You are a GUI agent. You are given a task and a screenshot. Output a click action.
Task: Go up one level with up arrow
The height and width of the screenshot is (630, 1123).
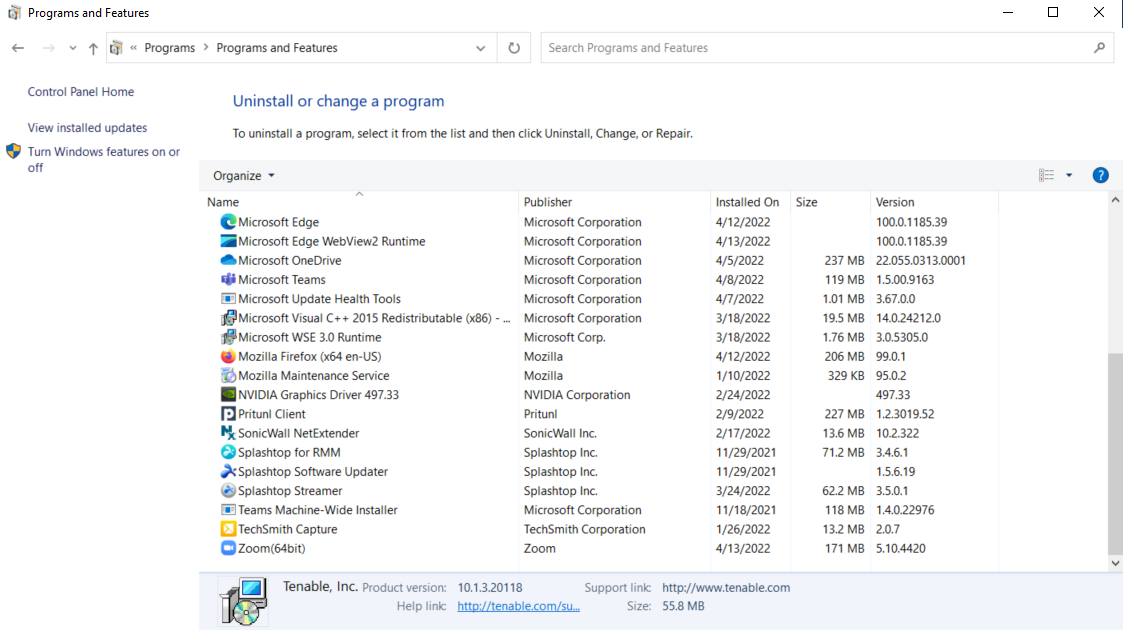tap(93, 48)
